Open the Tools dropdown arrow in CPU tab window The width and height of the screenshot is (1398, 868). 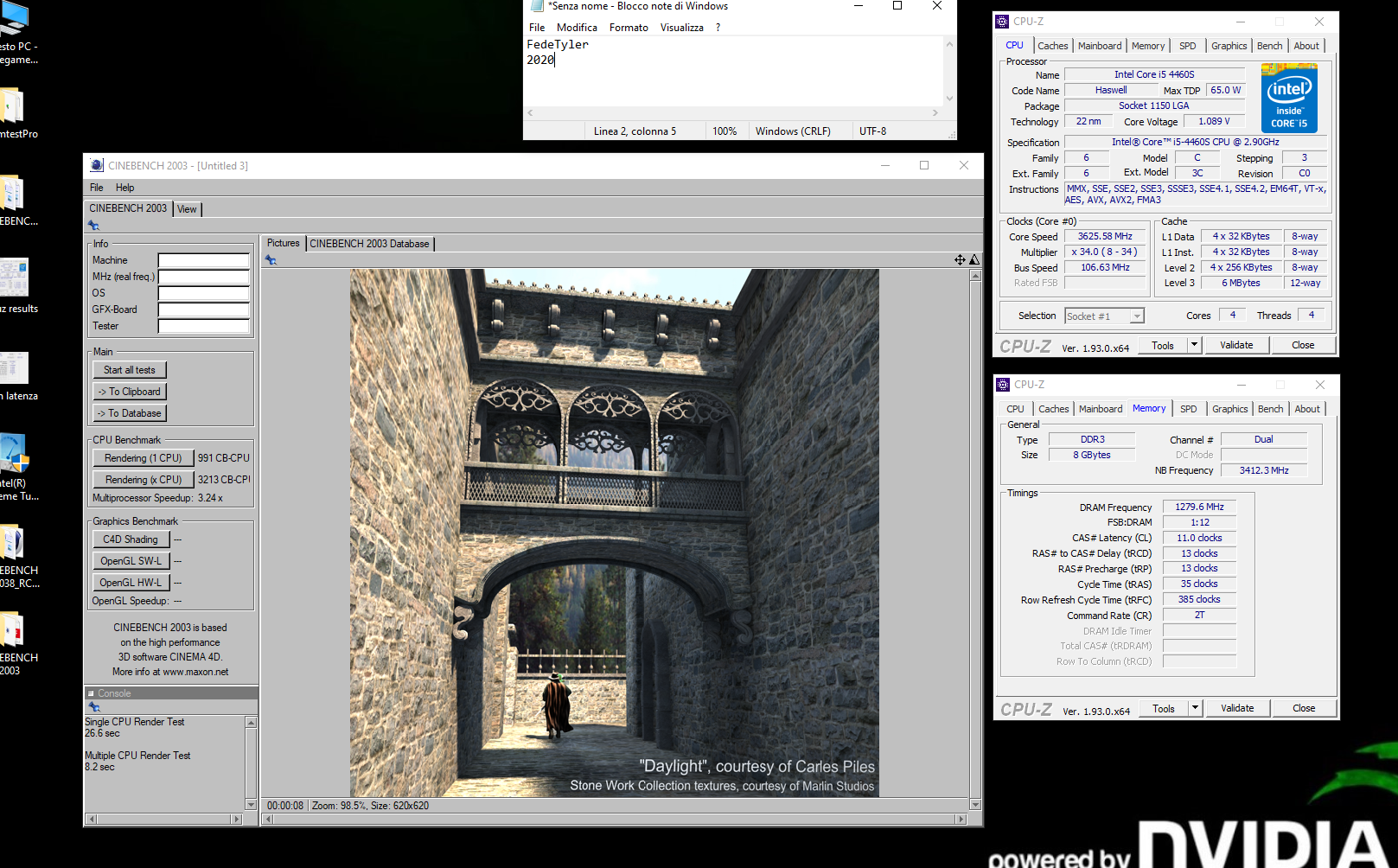pyautogui.click(x=1194, y=345)
